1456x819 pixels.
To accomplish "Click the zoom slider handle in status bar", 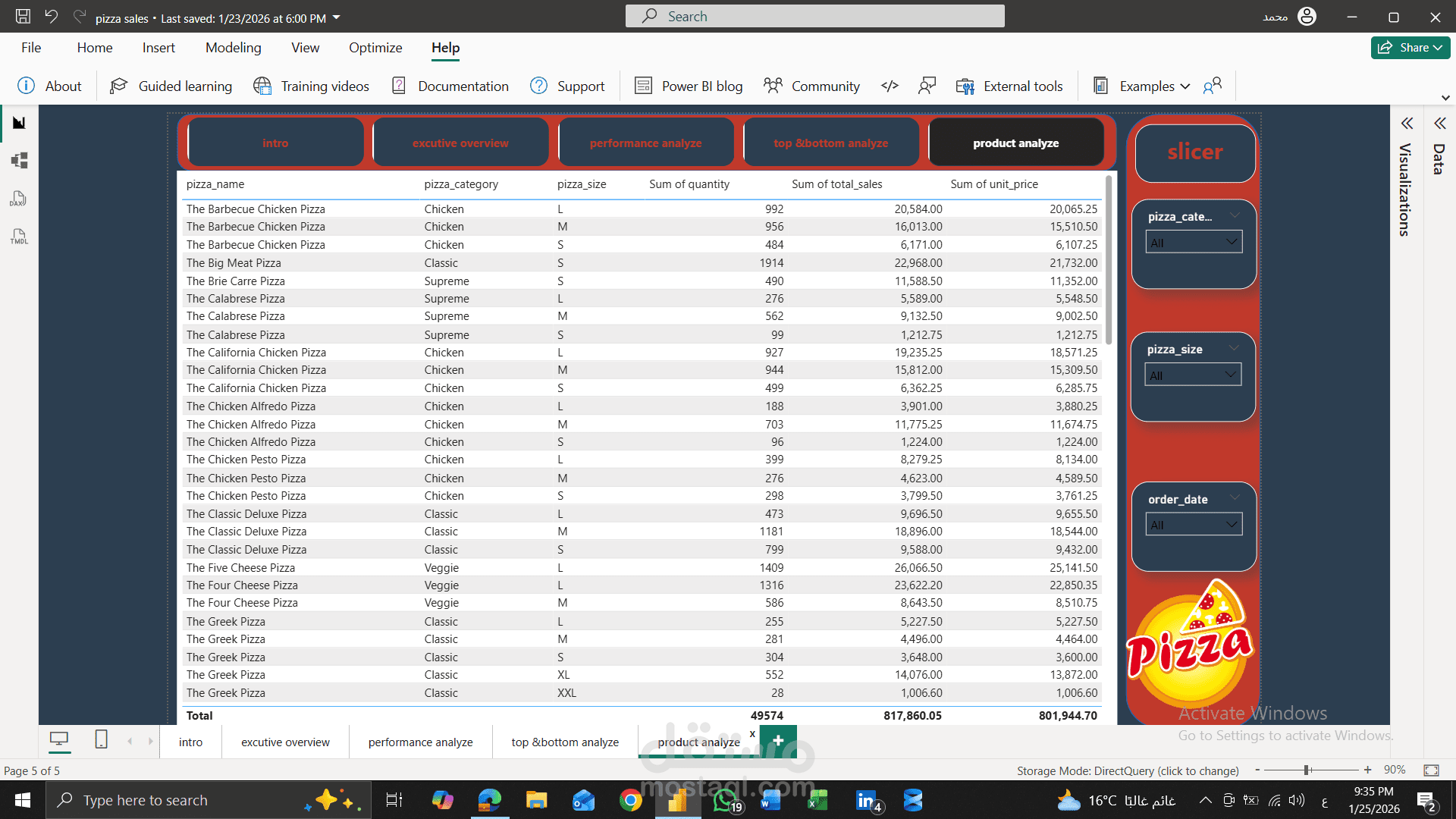I will [1307, 770].
